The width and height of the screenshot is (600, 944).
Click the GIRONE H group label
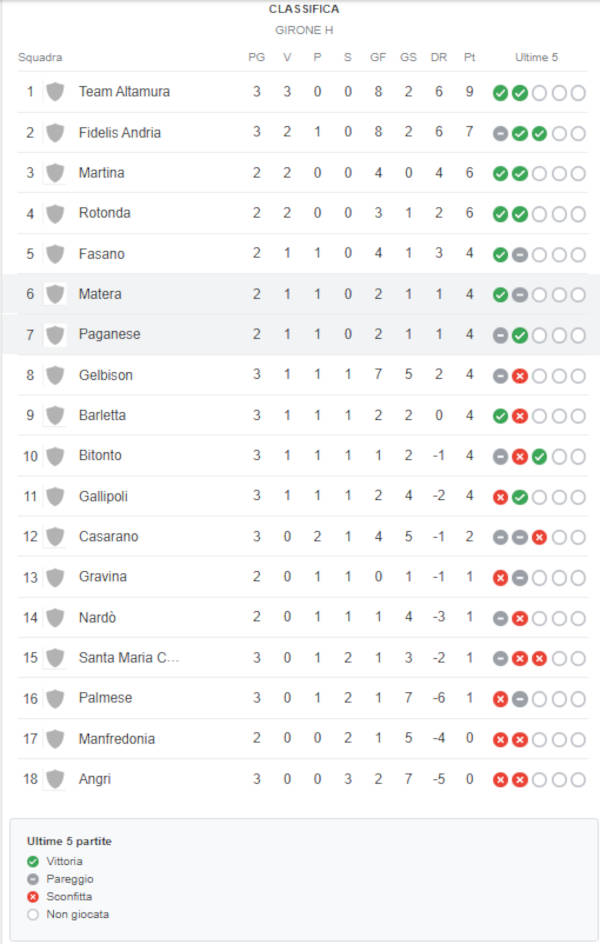pos(304,30)
